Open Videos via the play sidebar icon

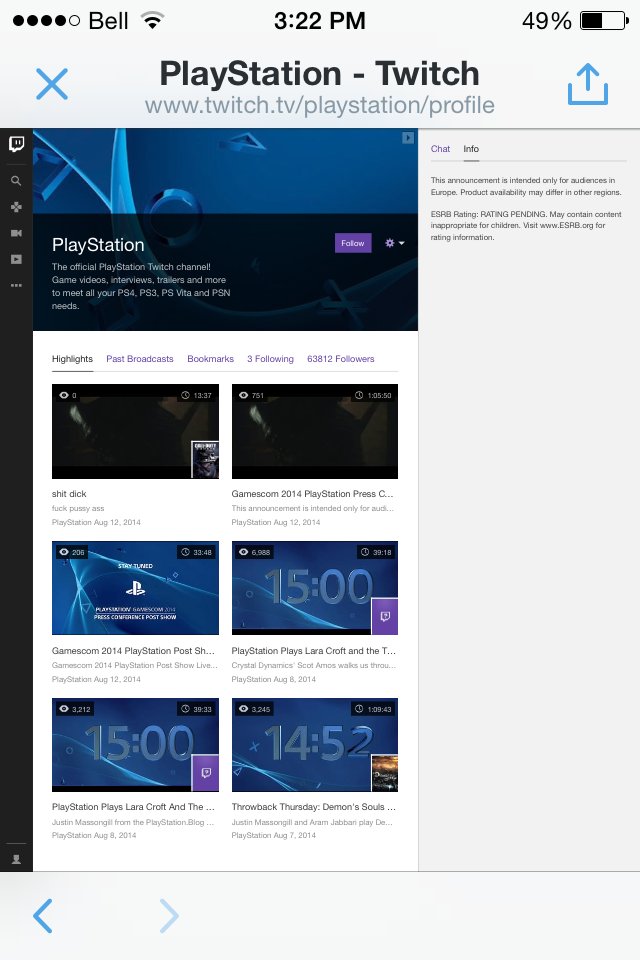16,259
